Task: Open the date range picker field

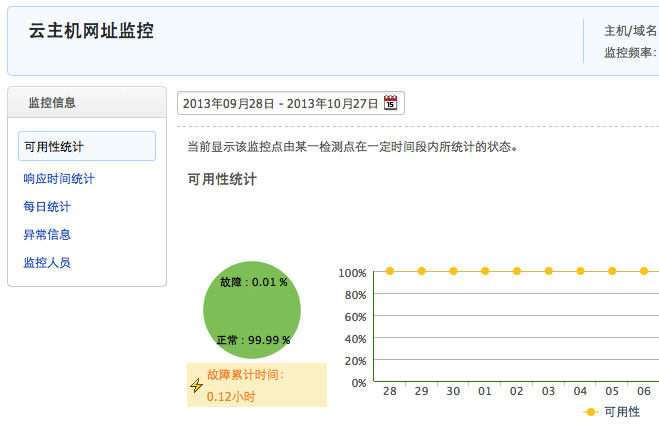Action: pos(280,103)
